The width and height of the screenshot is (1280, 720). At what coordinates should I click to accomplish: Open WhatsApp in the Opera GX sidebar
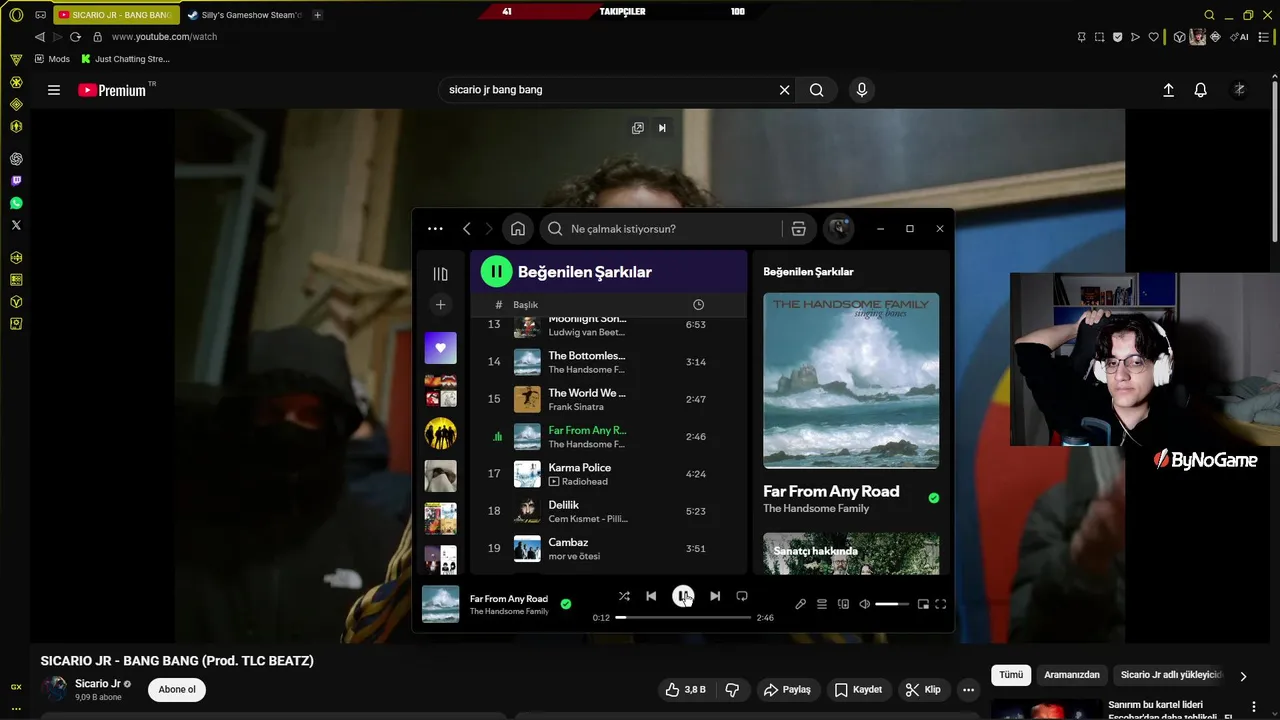click(x=16, y=203)
